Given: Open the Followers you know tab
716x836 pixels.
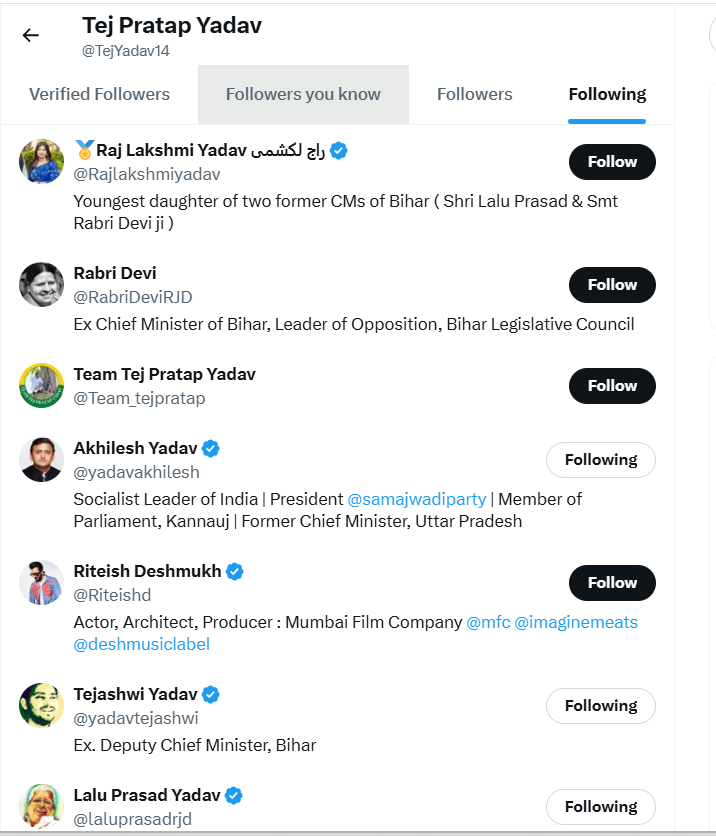Looking at the screenshot, I should [303, 95].
